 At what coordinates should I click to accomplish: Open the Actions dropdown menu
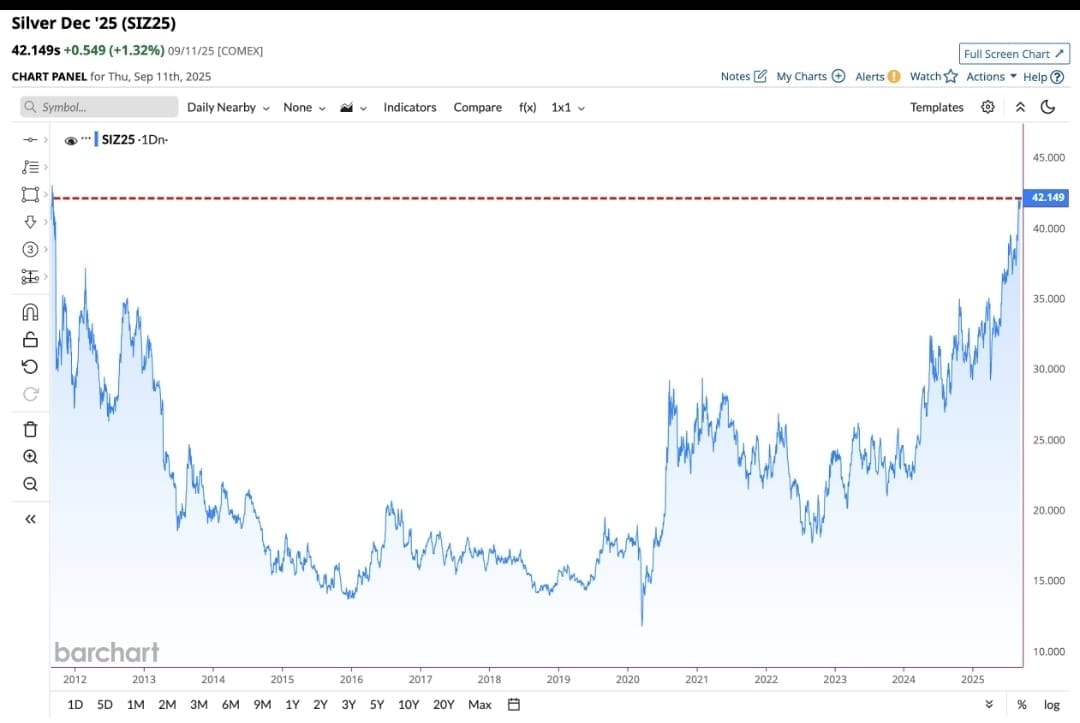coord(991,76)
